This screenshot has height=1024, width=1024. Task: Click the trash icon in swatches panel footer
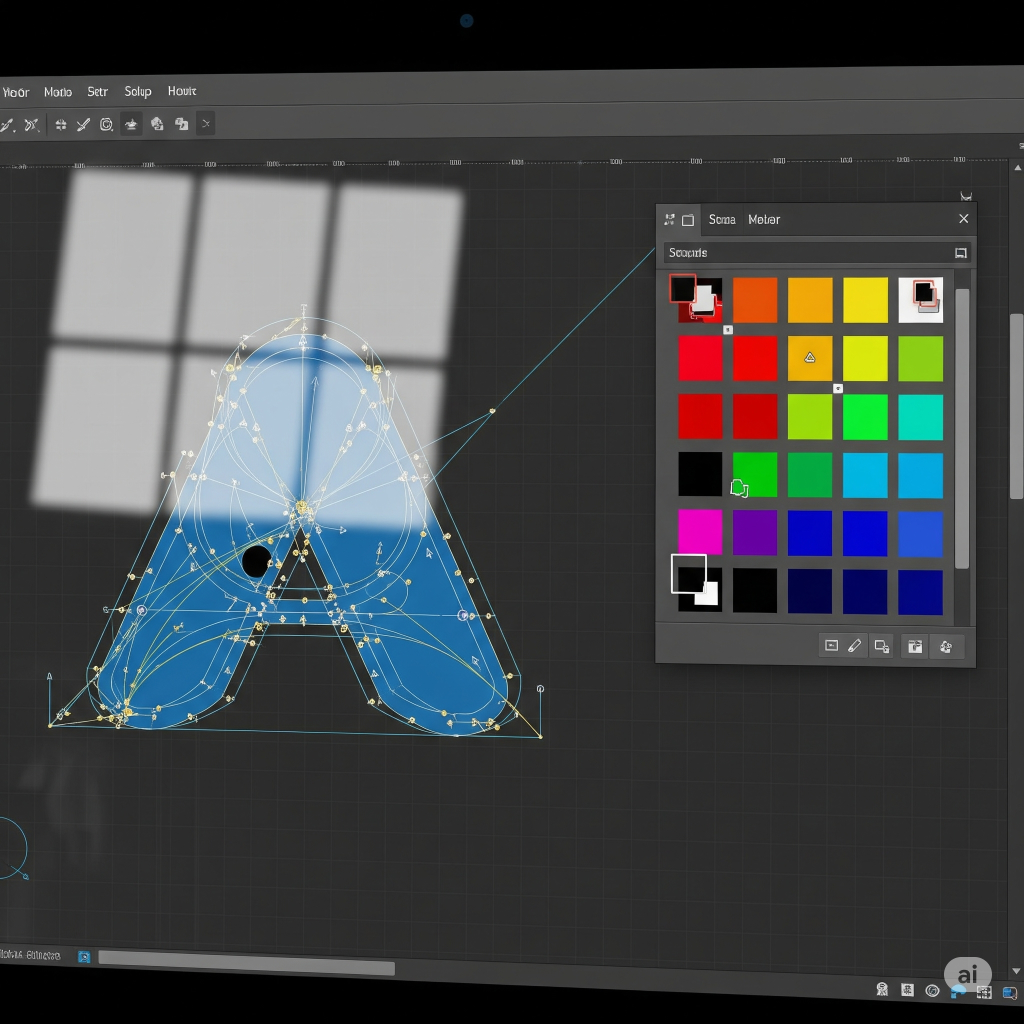pyautogui.click(x=914, y=646)
